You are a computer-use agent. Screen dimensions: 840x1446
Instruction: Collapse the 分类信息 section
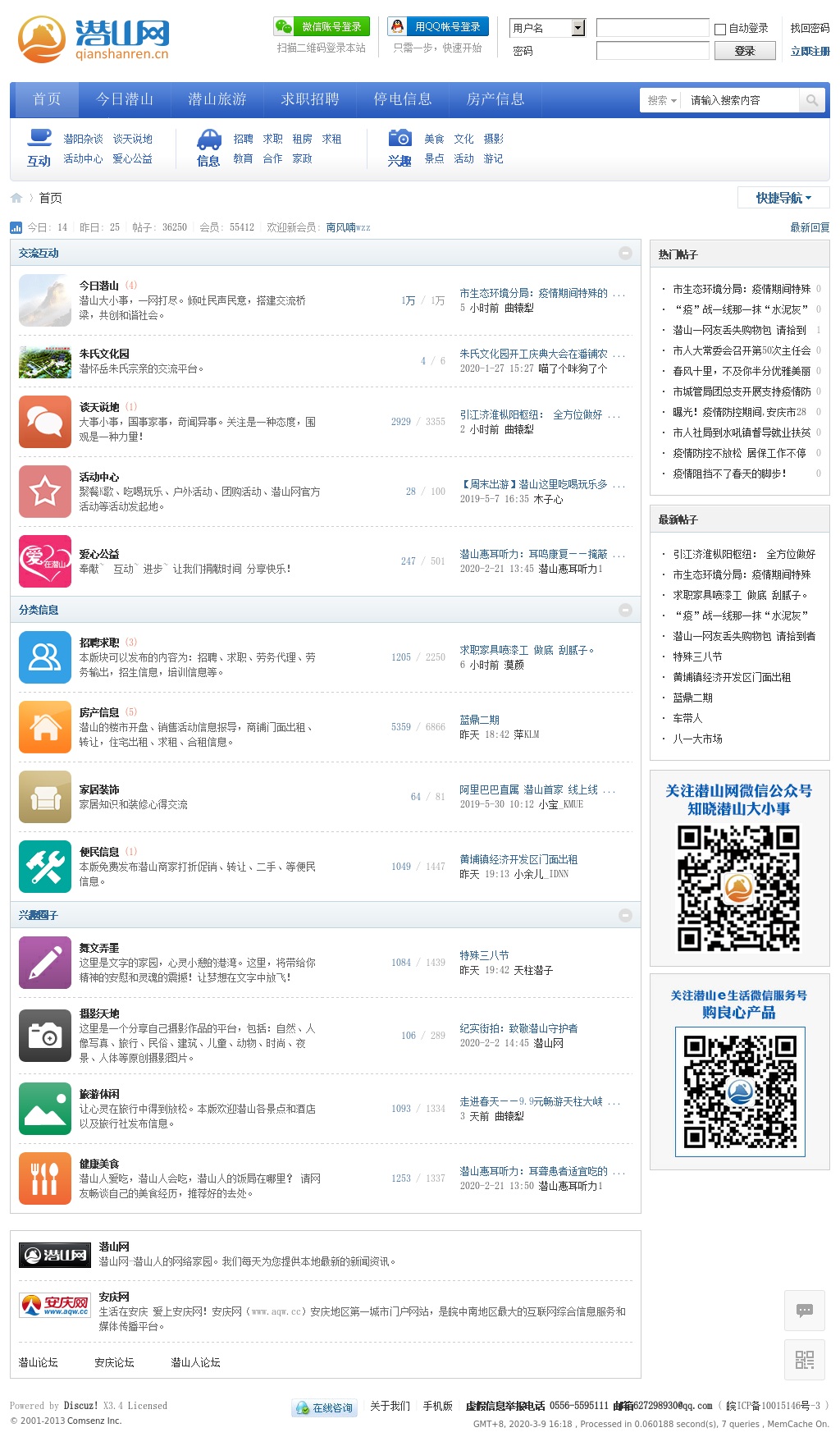(x=625, y=610)
